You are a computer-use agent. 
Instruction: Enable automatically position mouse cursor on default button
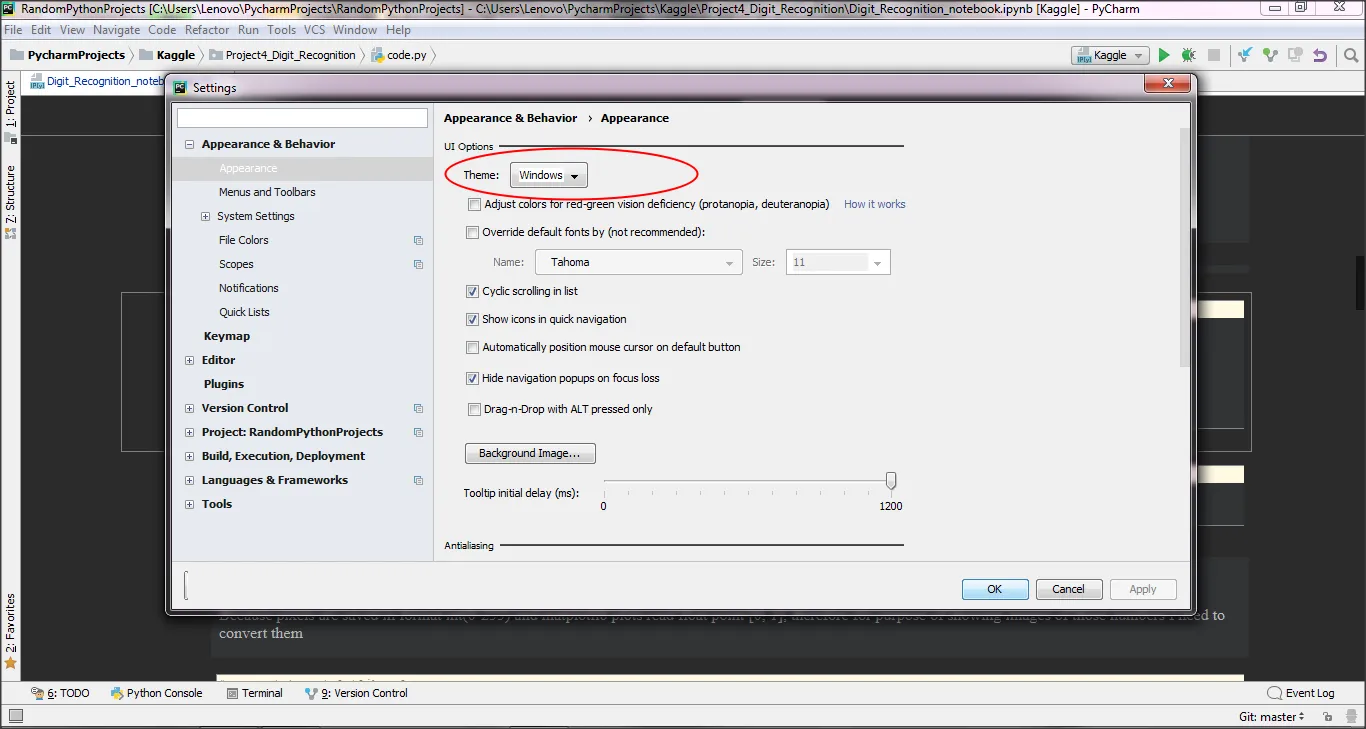(x=473, y=347)
